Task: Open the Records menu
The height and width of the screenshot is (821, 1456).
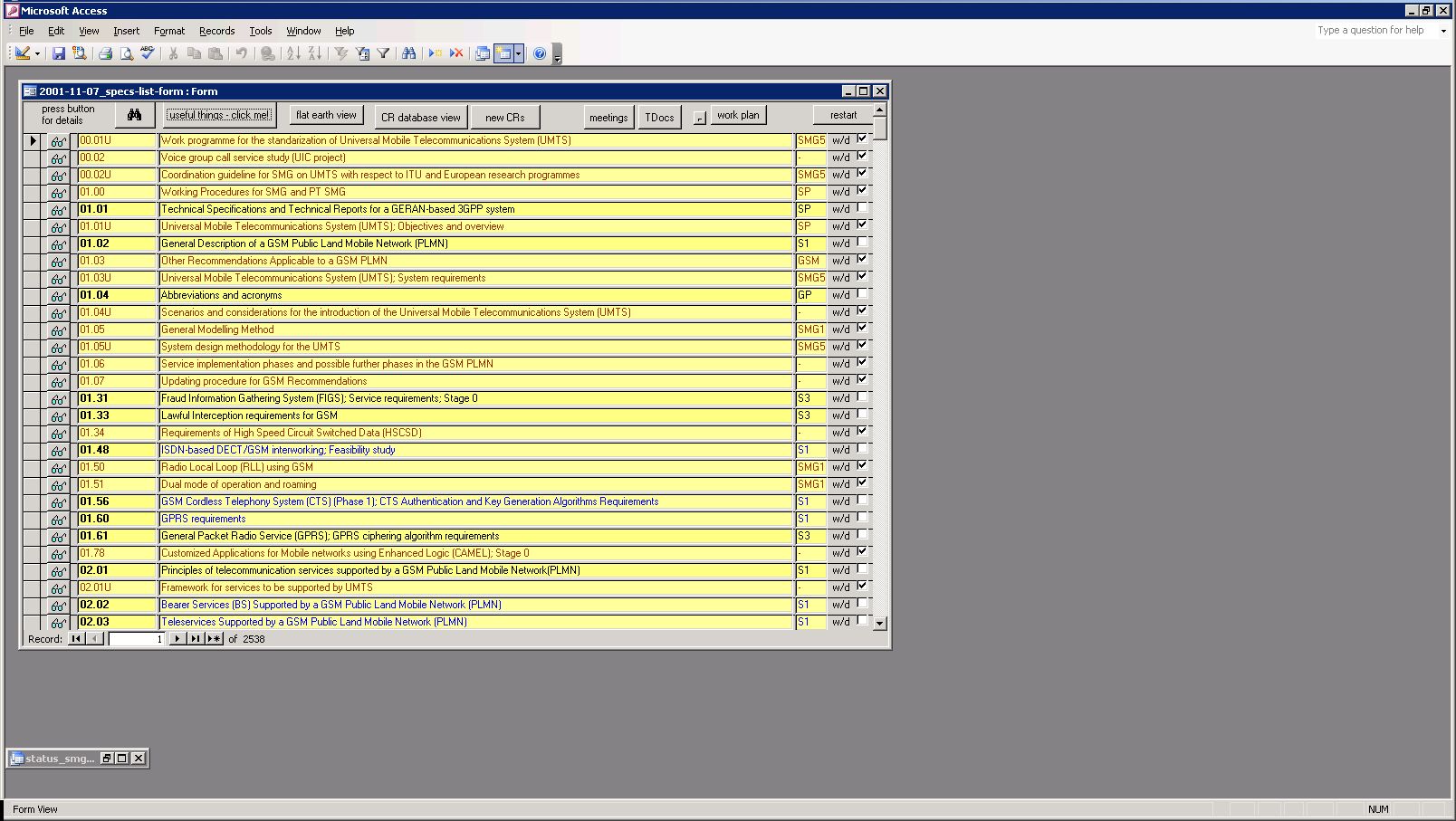Action: 216,31
